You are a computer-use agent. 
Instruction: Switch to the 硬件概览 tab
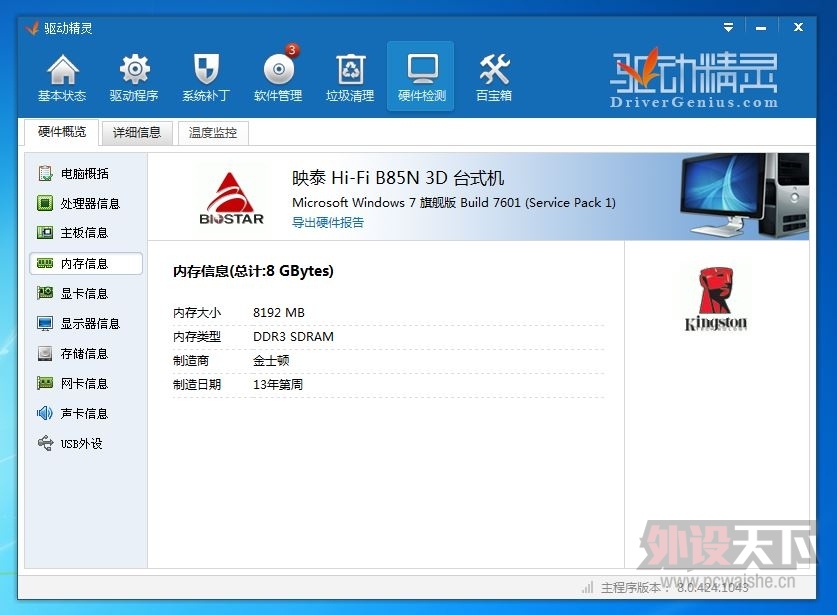[x=62, y=132]
